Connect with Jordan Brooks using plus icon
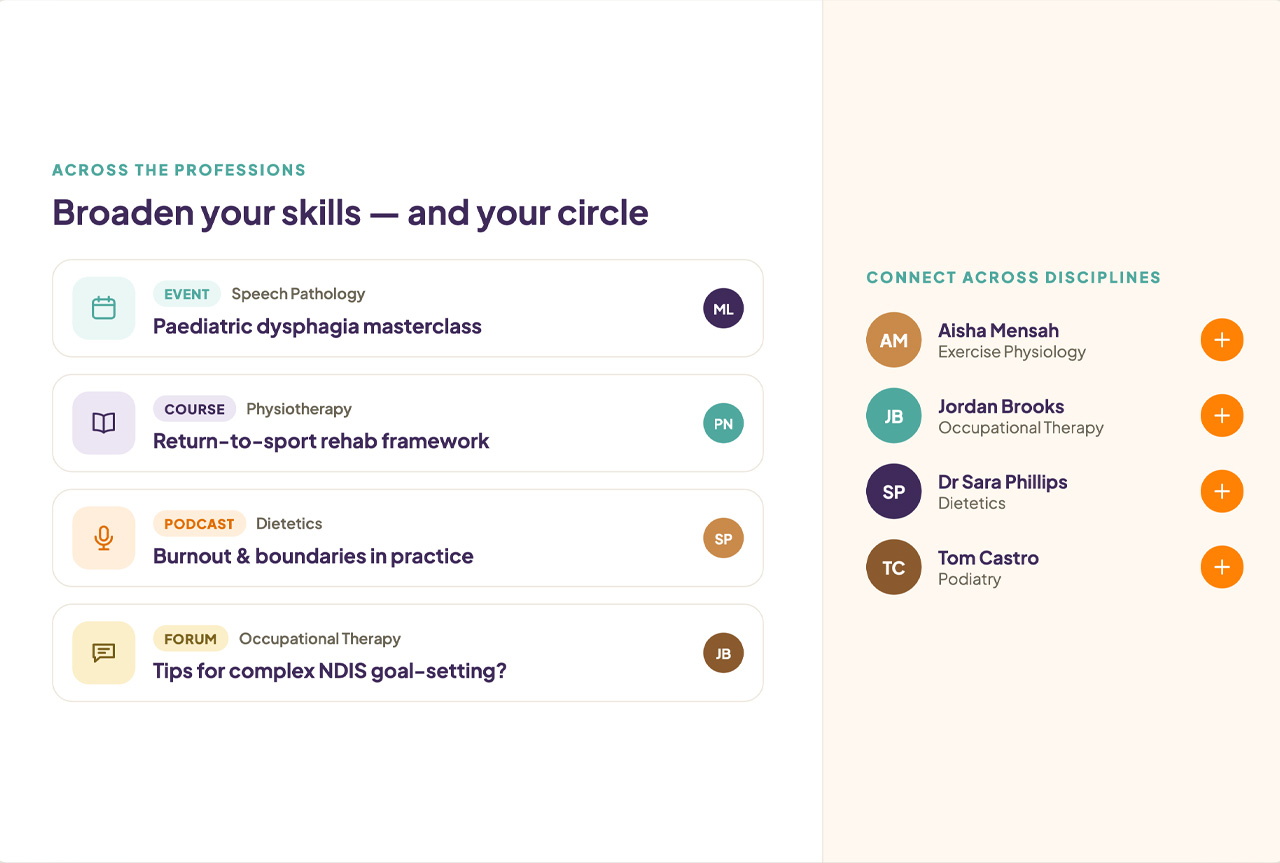The height and width of the screenshot is (863, 1280). click(1222, 416)
